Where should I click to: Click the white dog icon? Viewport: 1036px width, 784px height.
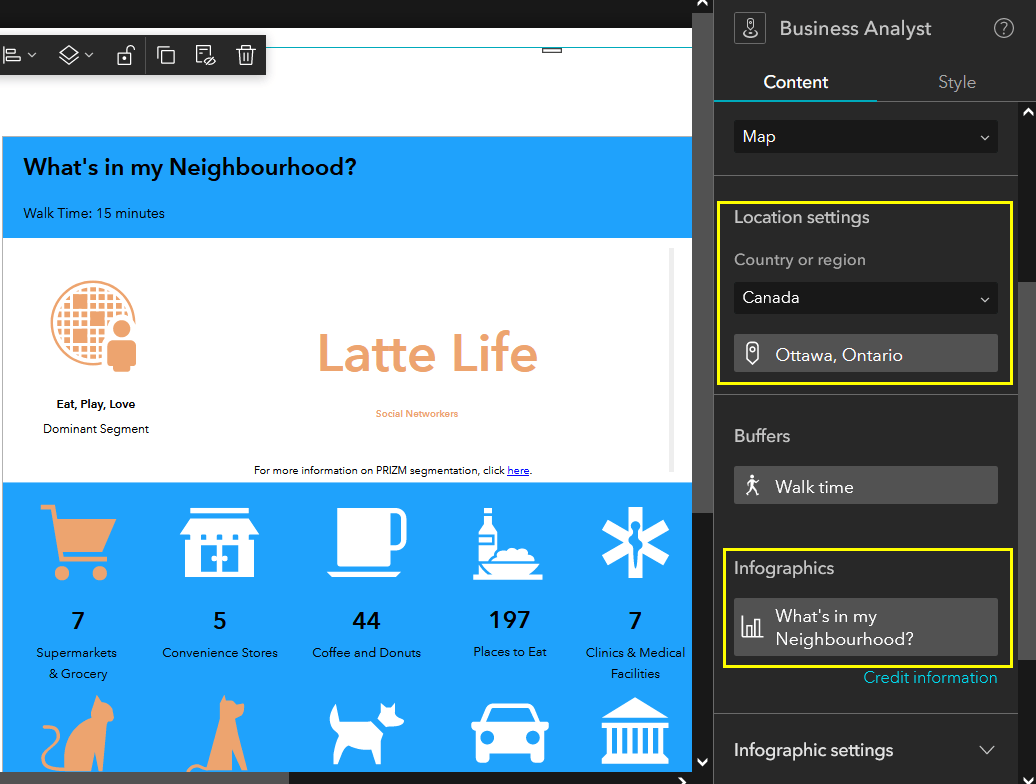[x=366, y=733]
